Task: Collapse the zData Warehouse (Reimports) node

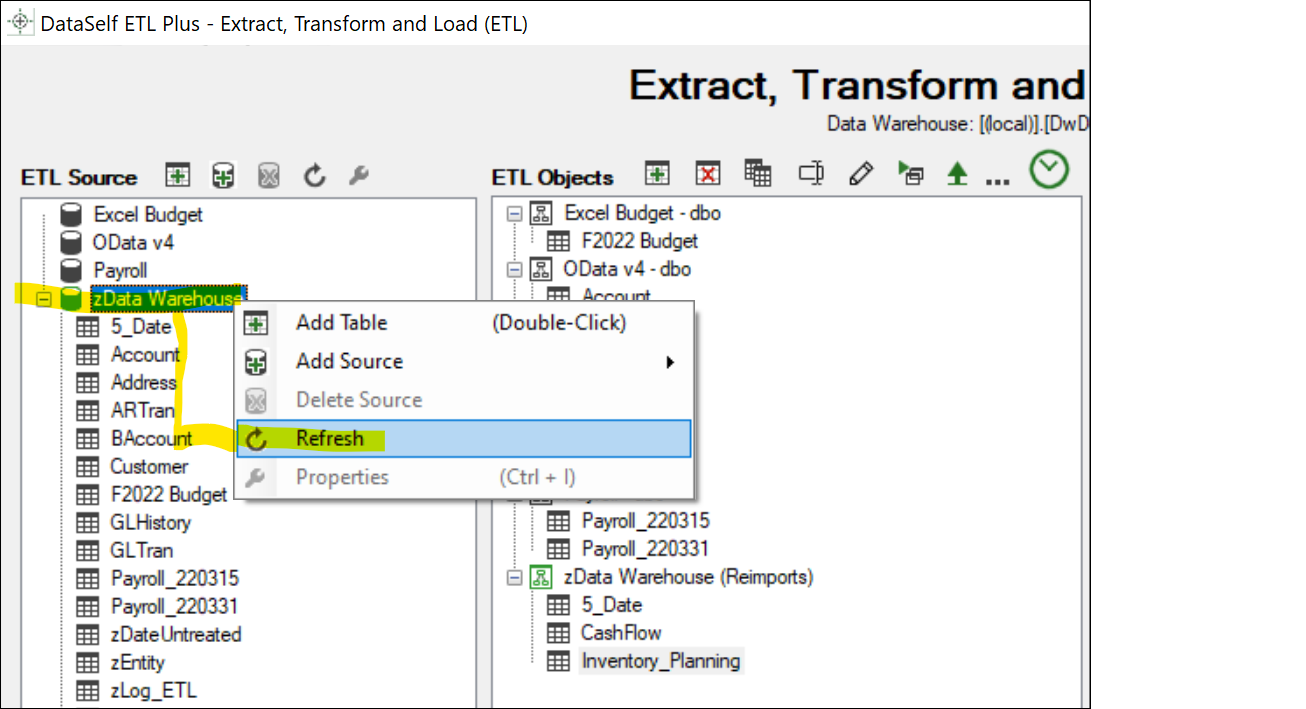Action: tap(513, 577)
